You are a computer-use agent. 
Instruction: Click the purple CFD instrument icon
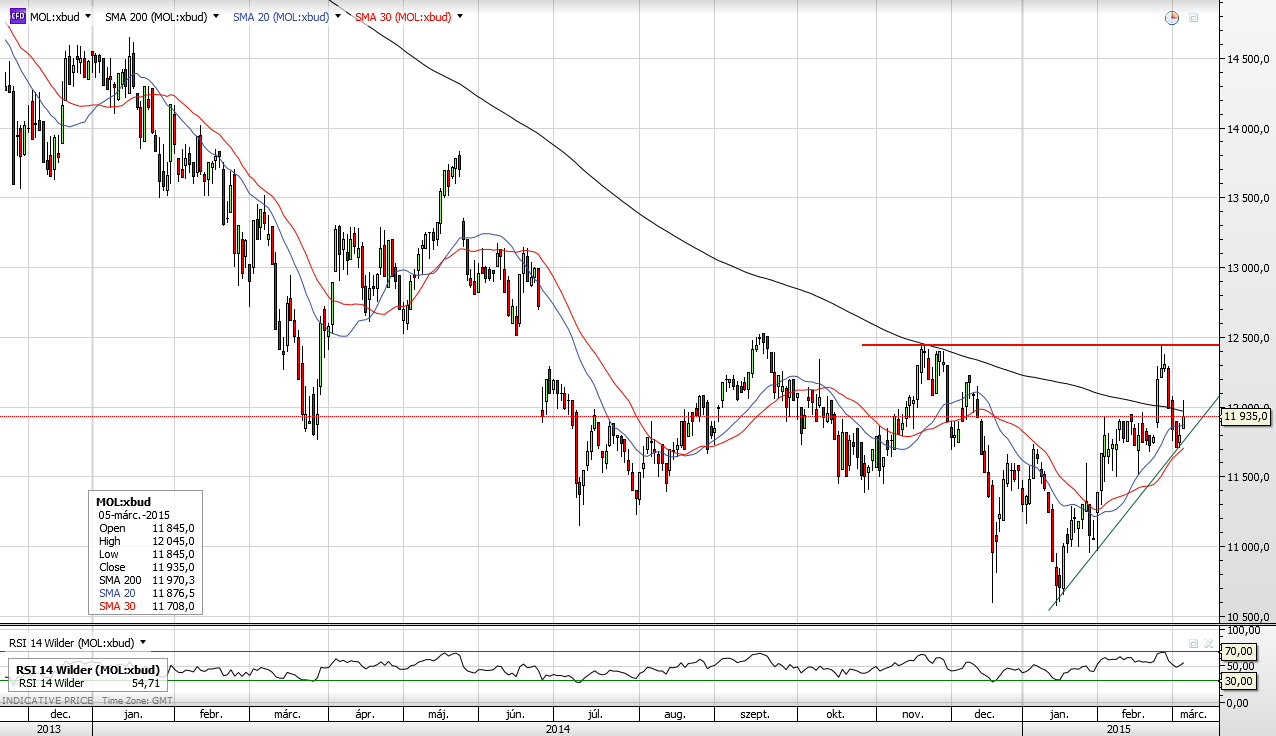(17, 17)
